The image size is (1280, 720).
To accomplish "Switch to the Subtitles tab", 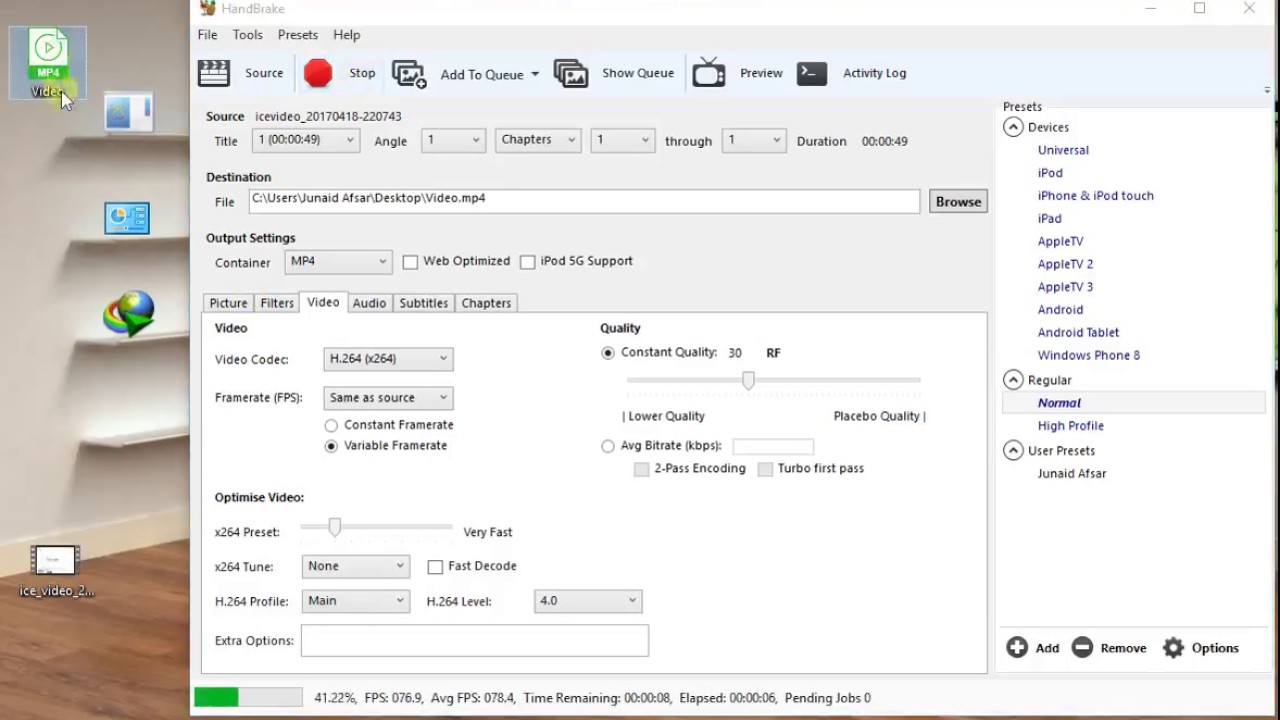I will coord(424,303).
